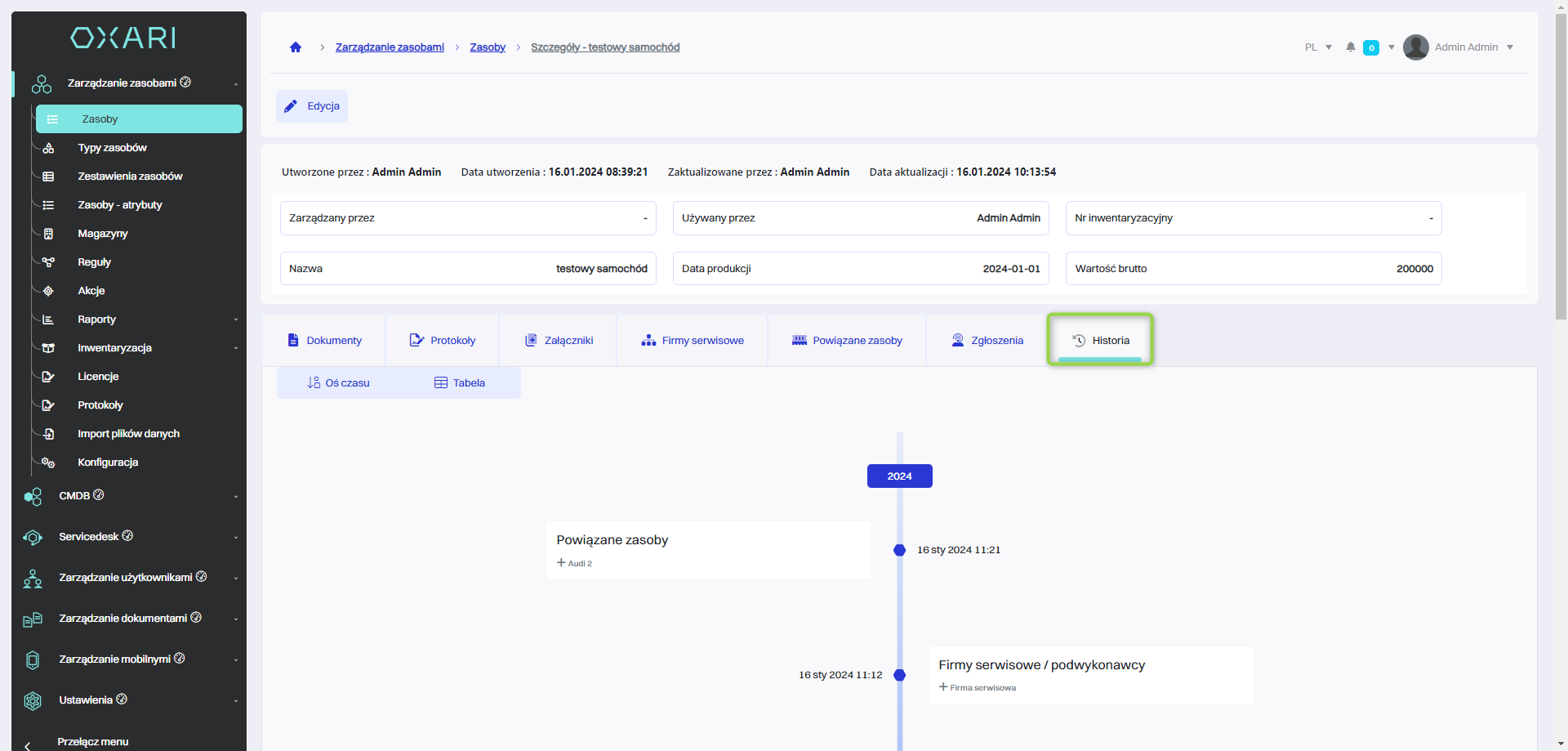The height and width of the screenshot is (751, 1568).
Task: Open the PL language dropdown
Action: click(x=1318, y=47)
